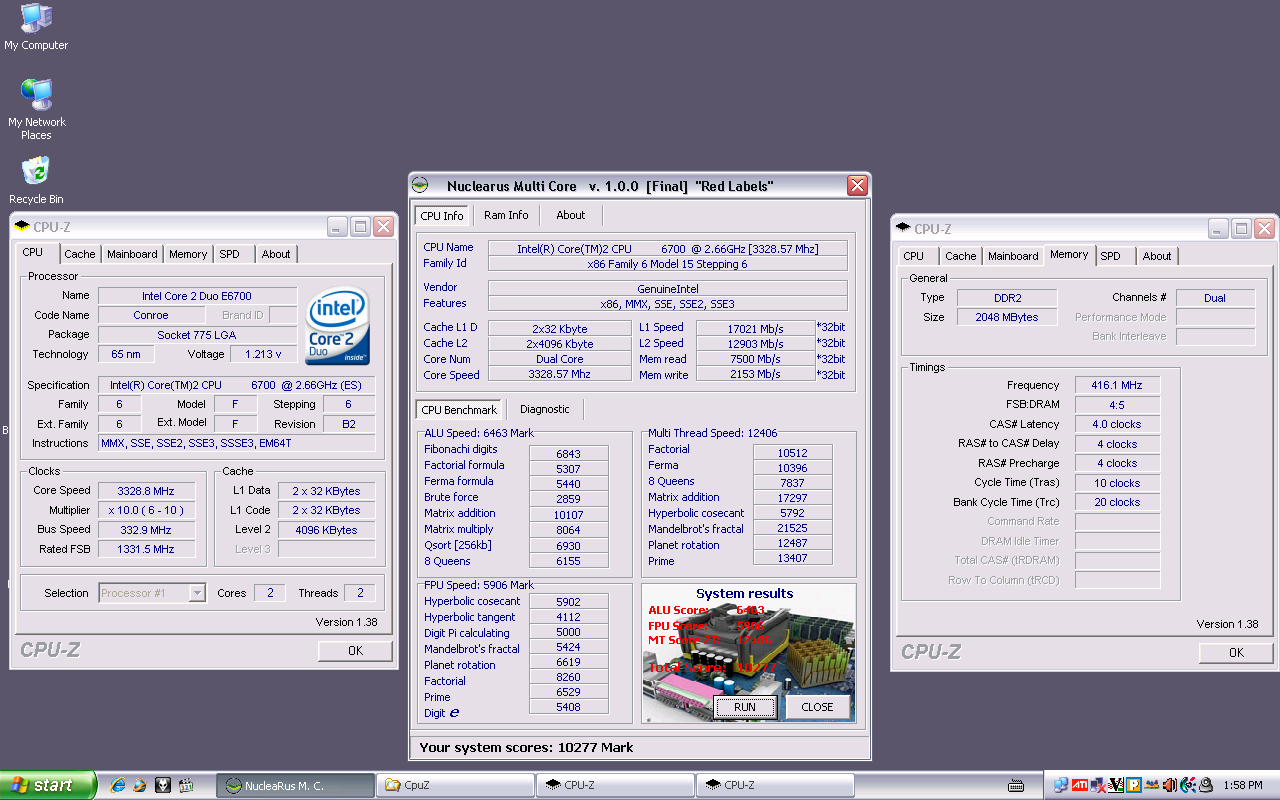Click the taskbar clock showing 1:58 PM
Viewport: 1280px width, 800px height.
tap(1243, 785)
